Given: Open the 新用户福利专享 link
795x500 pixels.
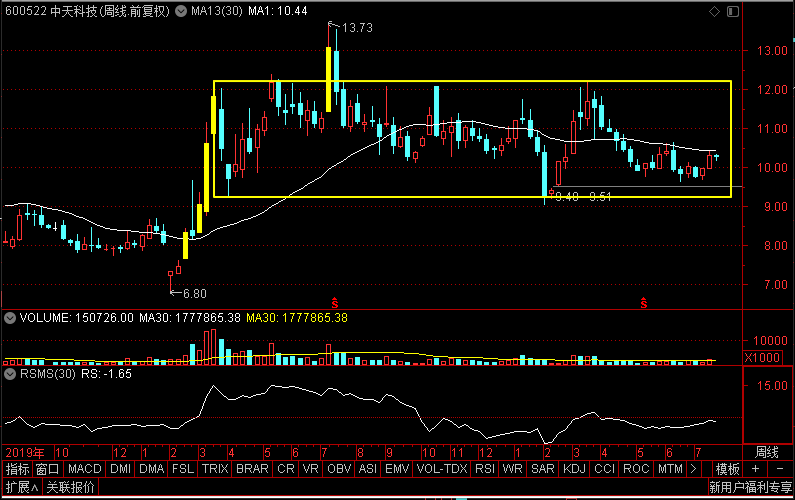Looking at the screenshot, I should click(x=750, y=487).
